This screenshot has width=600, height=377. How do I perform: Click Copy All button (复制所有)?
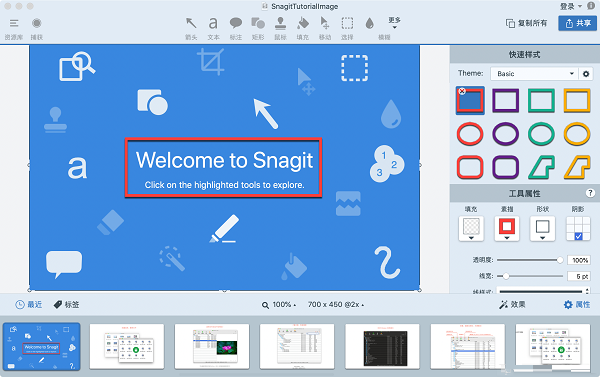[x=526, y=23]
